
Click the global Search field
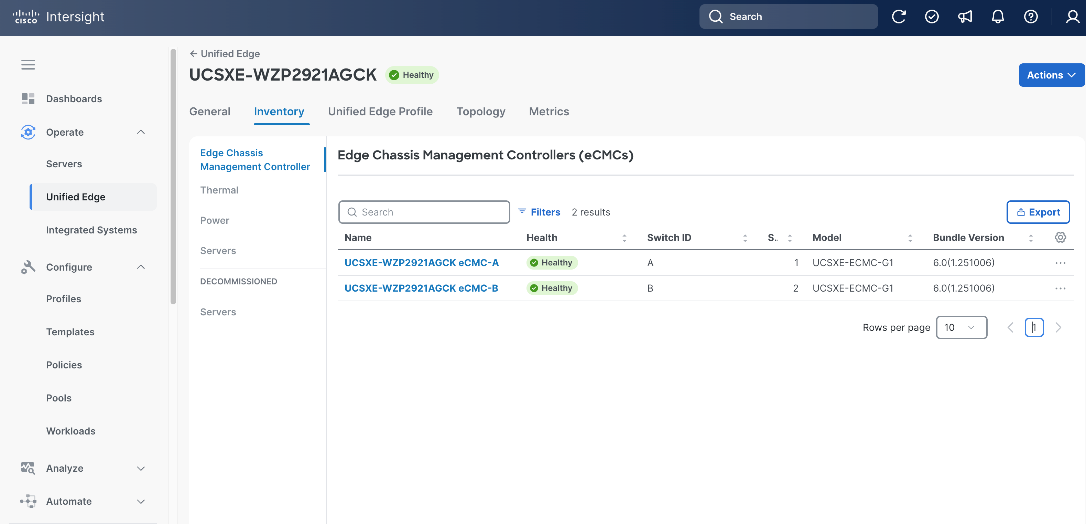click(788, 17)
